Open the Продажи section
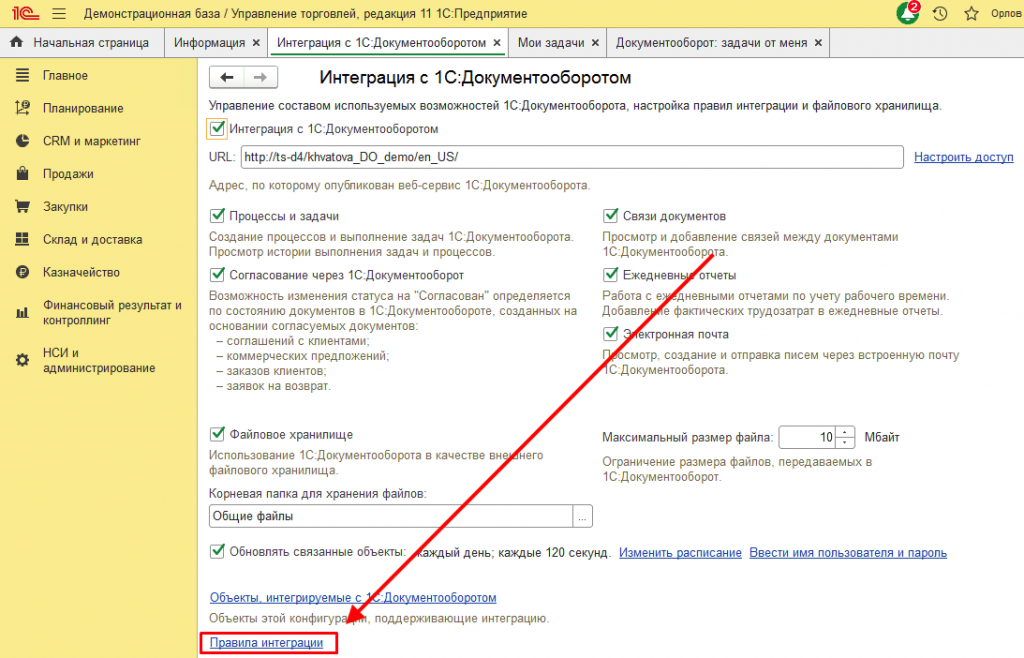 click(x=68, y=174)
